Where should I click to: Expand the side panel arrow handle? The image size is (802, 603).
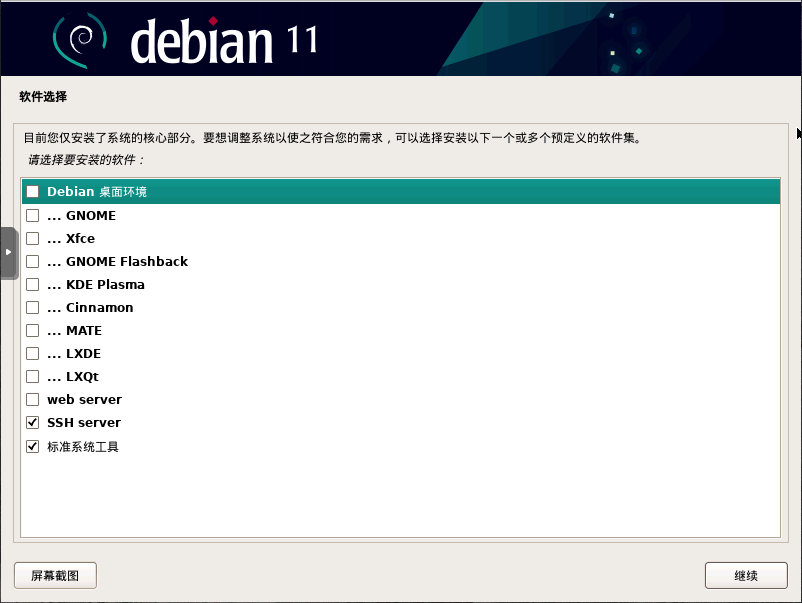coord(8,252)
